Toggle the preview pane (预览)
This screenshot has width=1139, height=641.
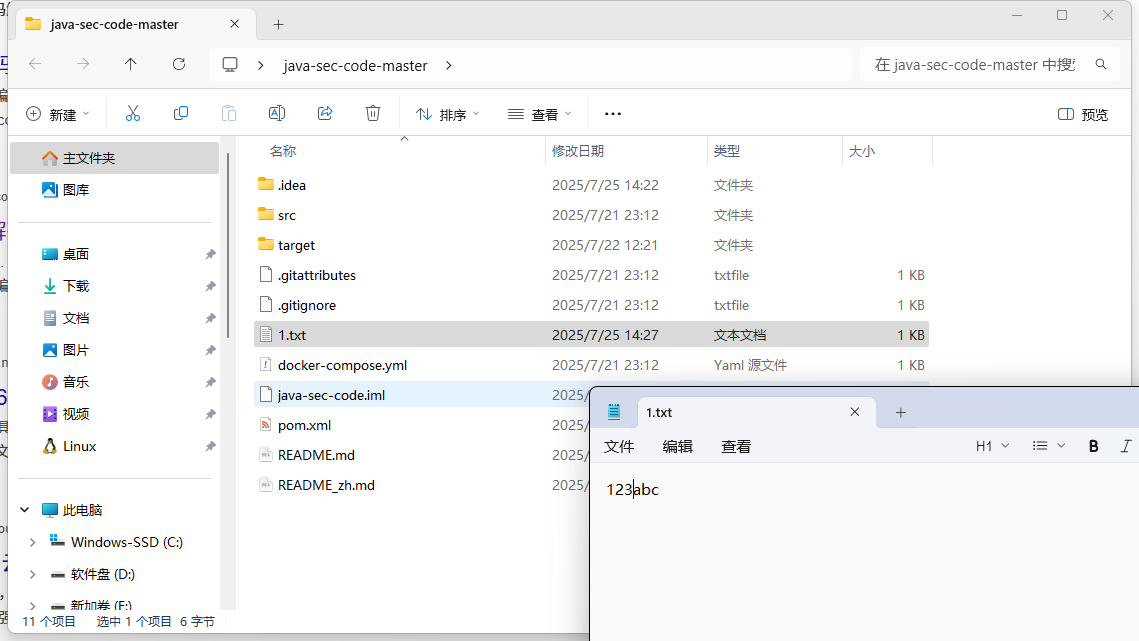pos(1083,114)
